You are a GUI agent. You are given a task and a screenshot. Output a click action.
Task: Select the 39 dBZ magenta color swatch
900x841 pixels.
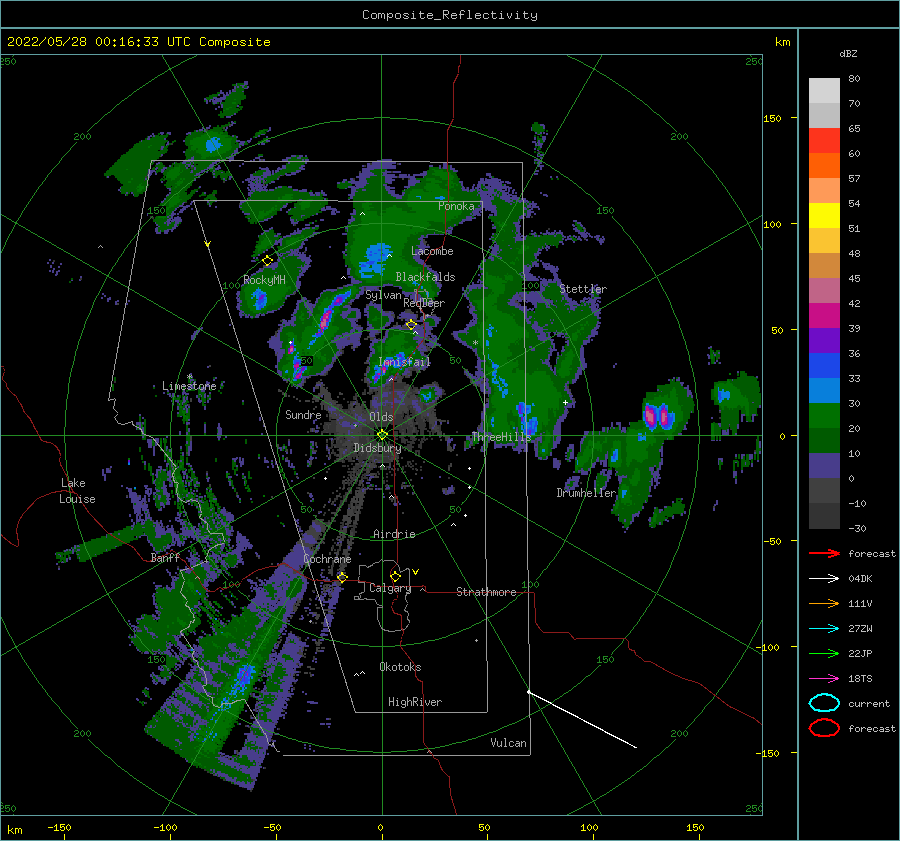[x=824, y=316]
